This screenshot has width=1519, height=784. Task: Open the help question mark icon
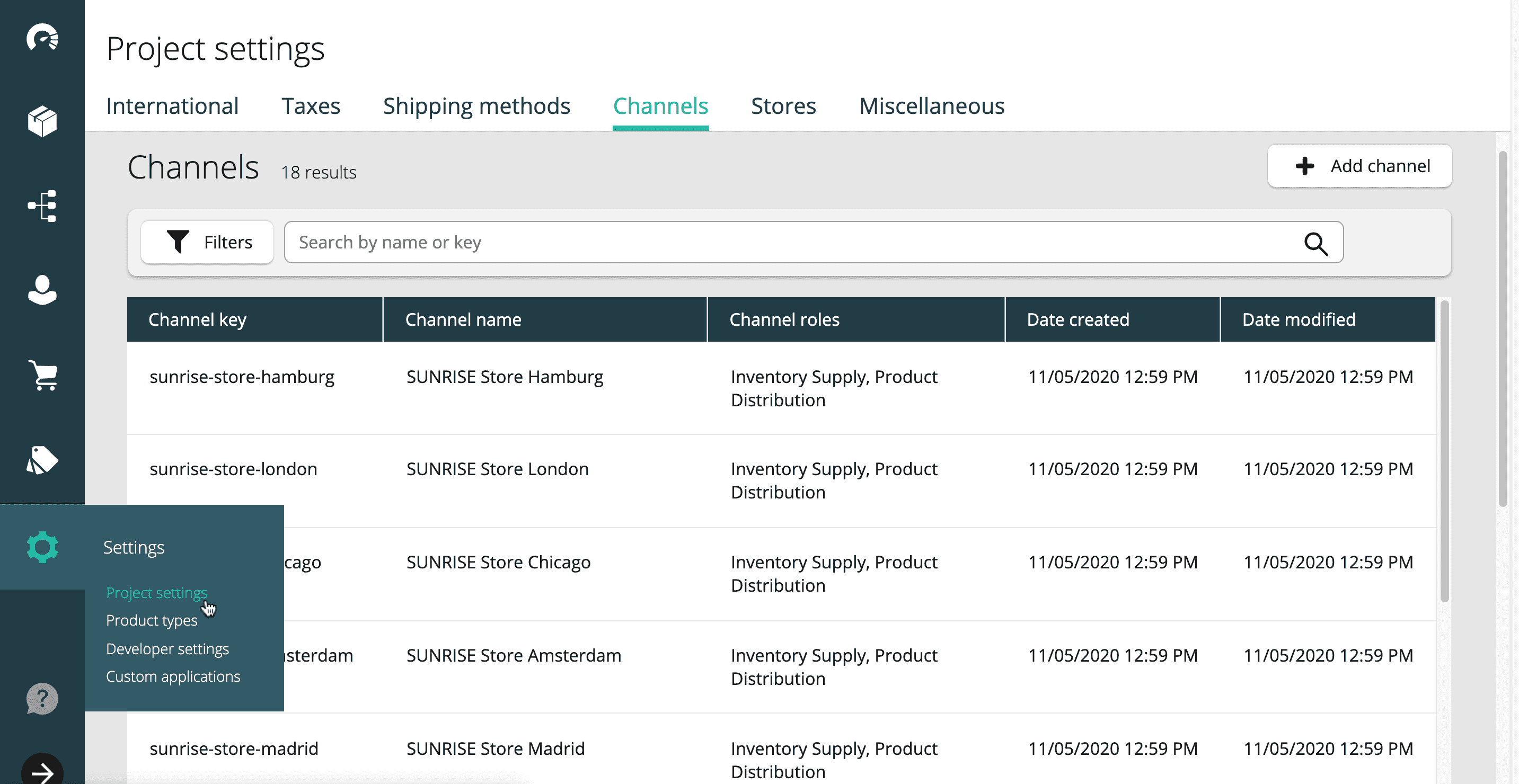tap(42, 699)
